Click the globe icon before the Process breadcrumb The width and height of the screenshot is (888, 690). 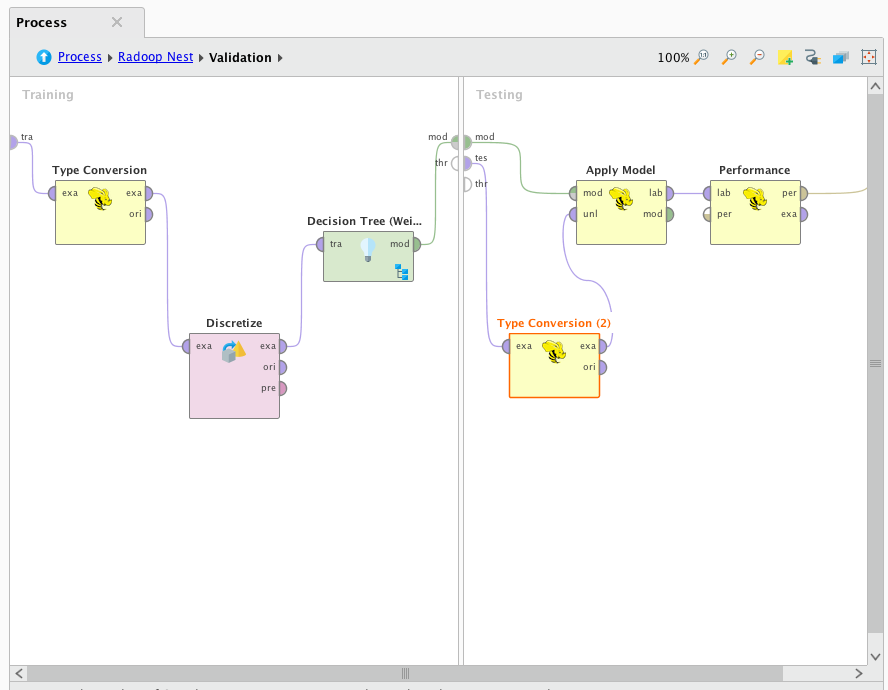click(x=42, y=57)
